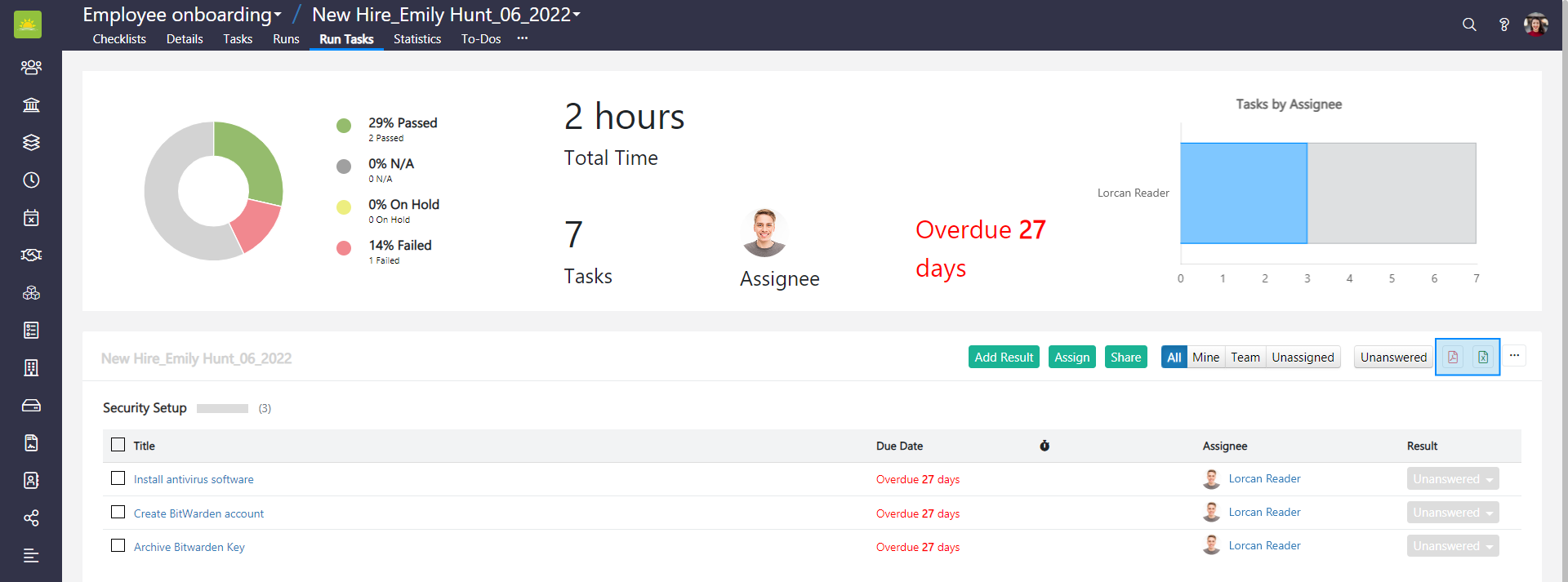Tick the Create BitWarden account checkbox

[x=118, y=512]
